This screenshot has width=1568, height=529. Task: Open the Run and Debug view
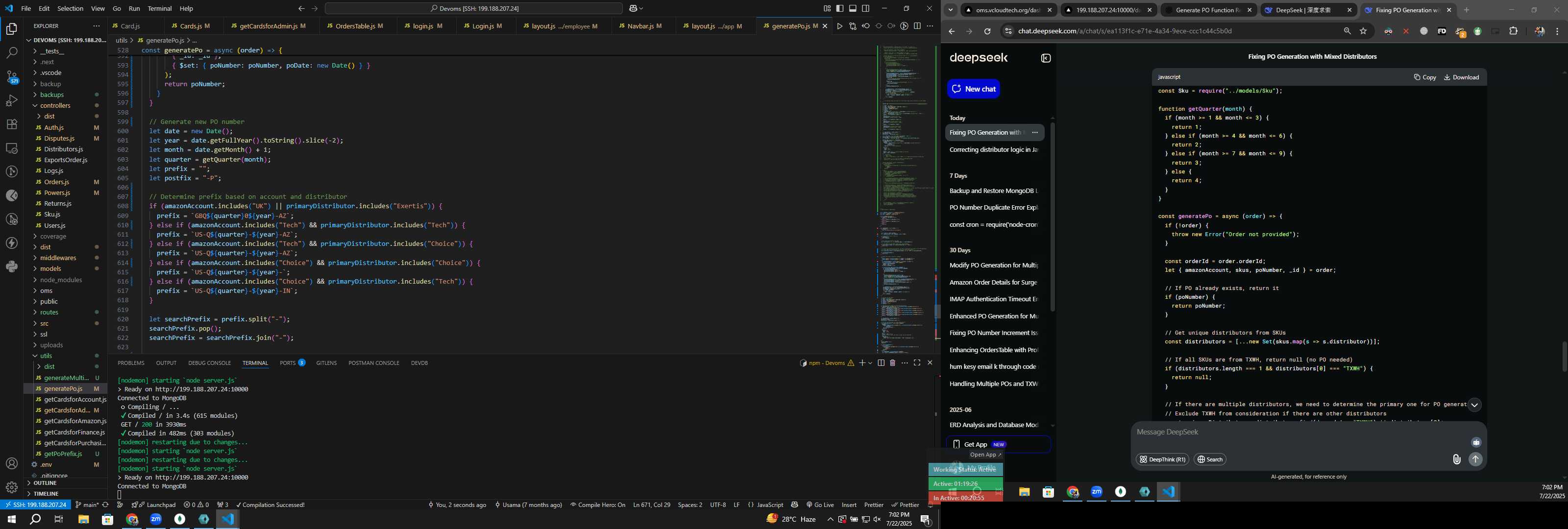point(12,100)
